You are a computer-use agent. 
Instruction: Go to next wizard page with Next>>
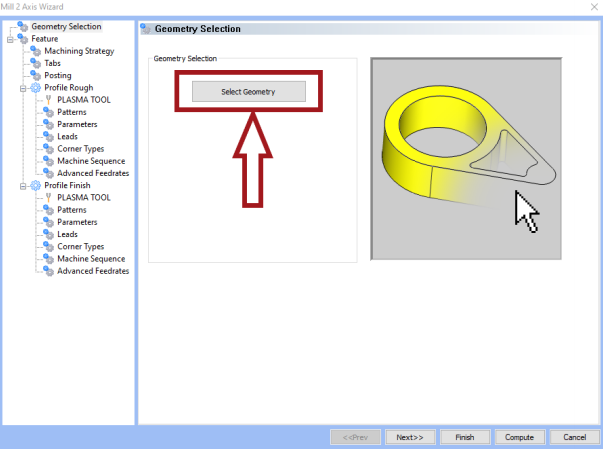coord(410,437)
